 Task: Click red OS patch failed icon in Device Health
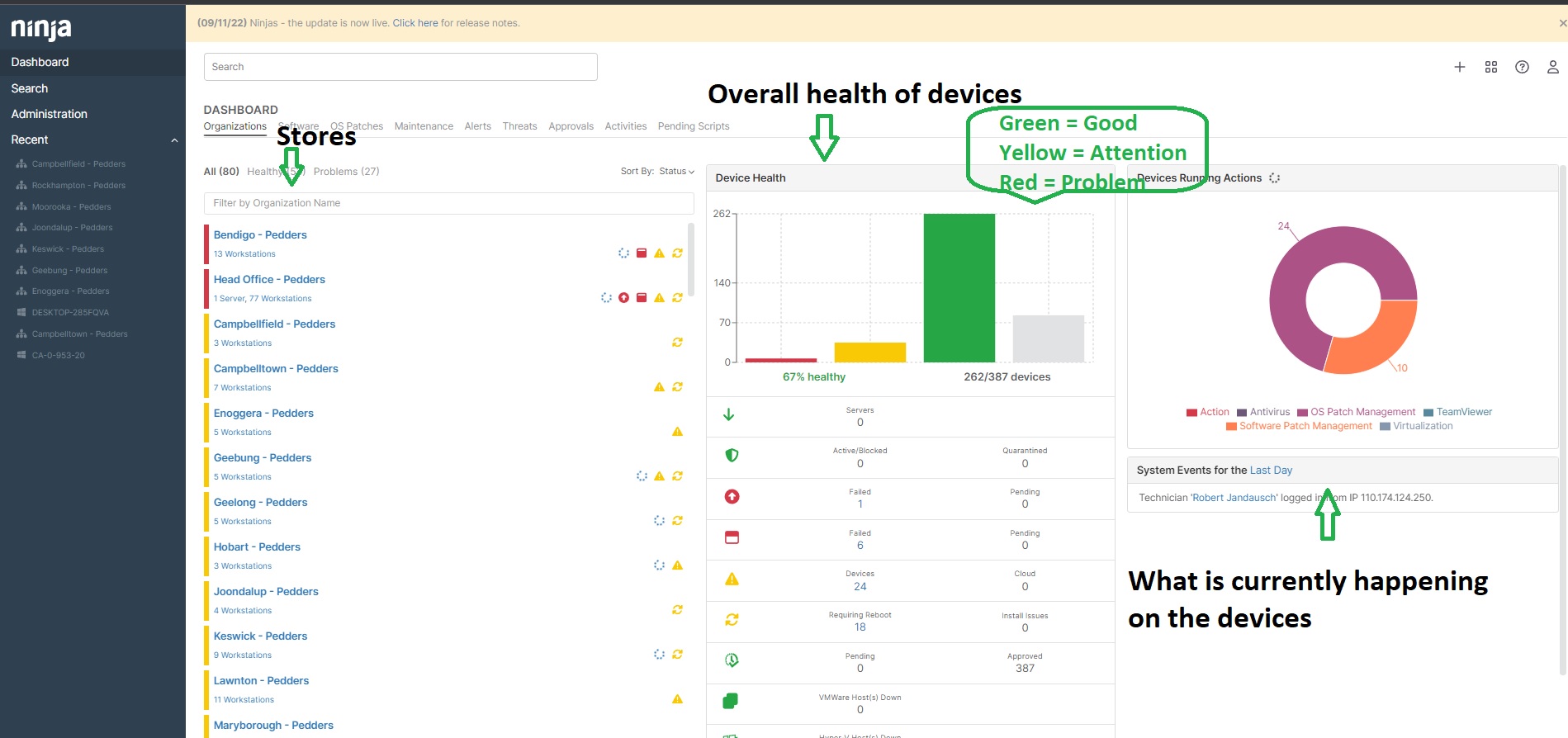point(732,497)
